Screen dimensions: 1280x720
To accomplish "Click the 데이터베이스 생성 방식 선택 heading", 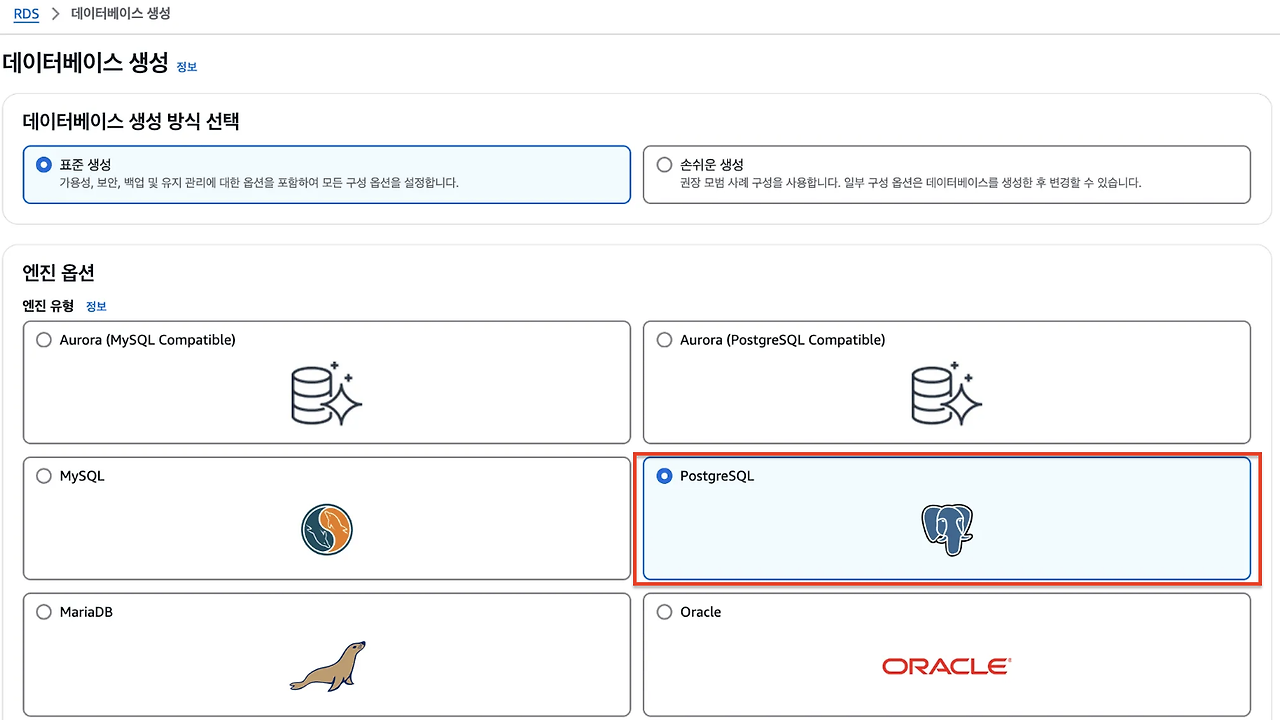I will (131, 122).
